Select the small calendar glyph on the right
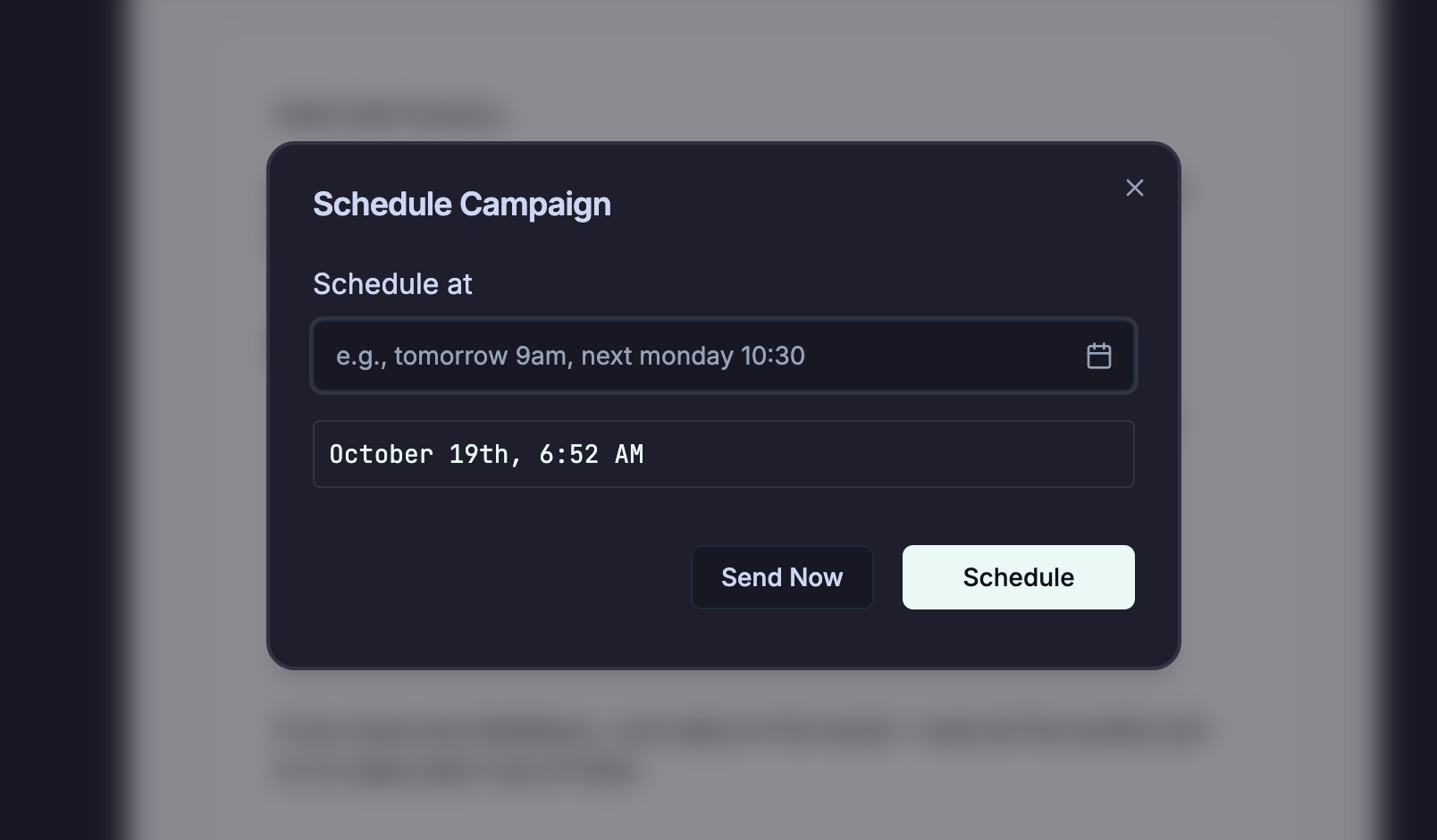Screen dimensions: 1437x840 click(1099, 355)
